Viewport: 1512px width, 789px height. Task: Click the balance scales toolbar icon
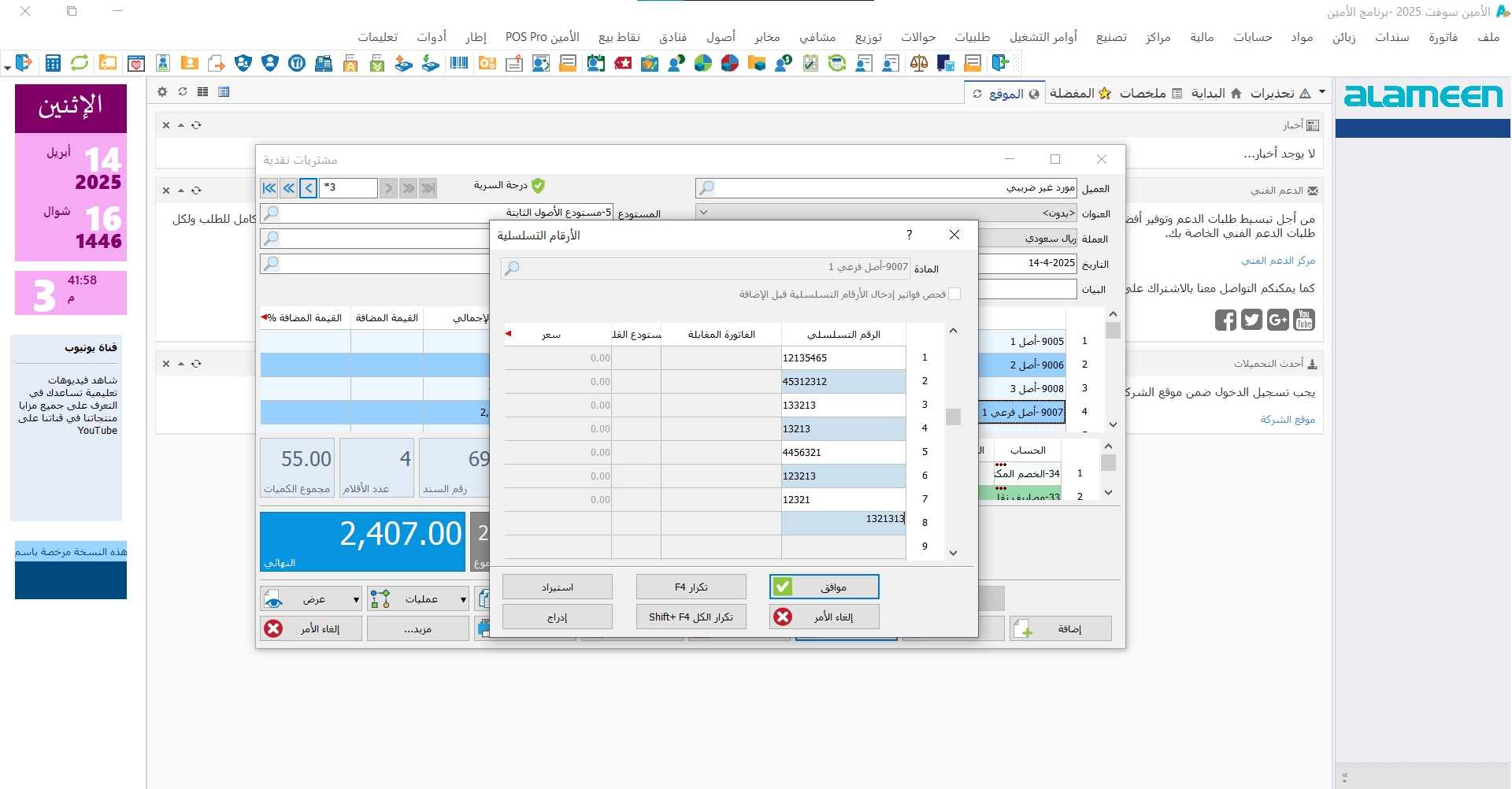pos(918,63)
